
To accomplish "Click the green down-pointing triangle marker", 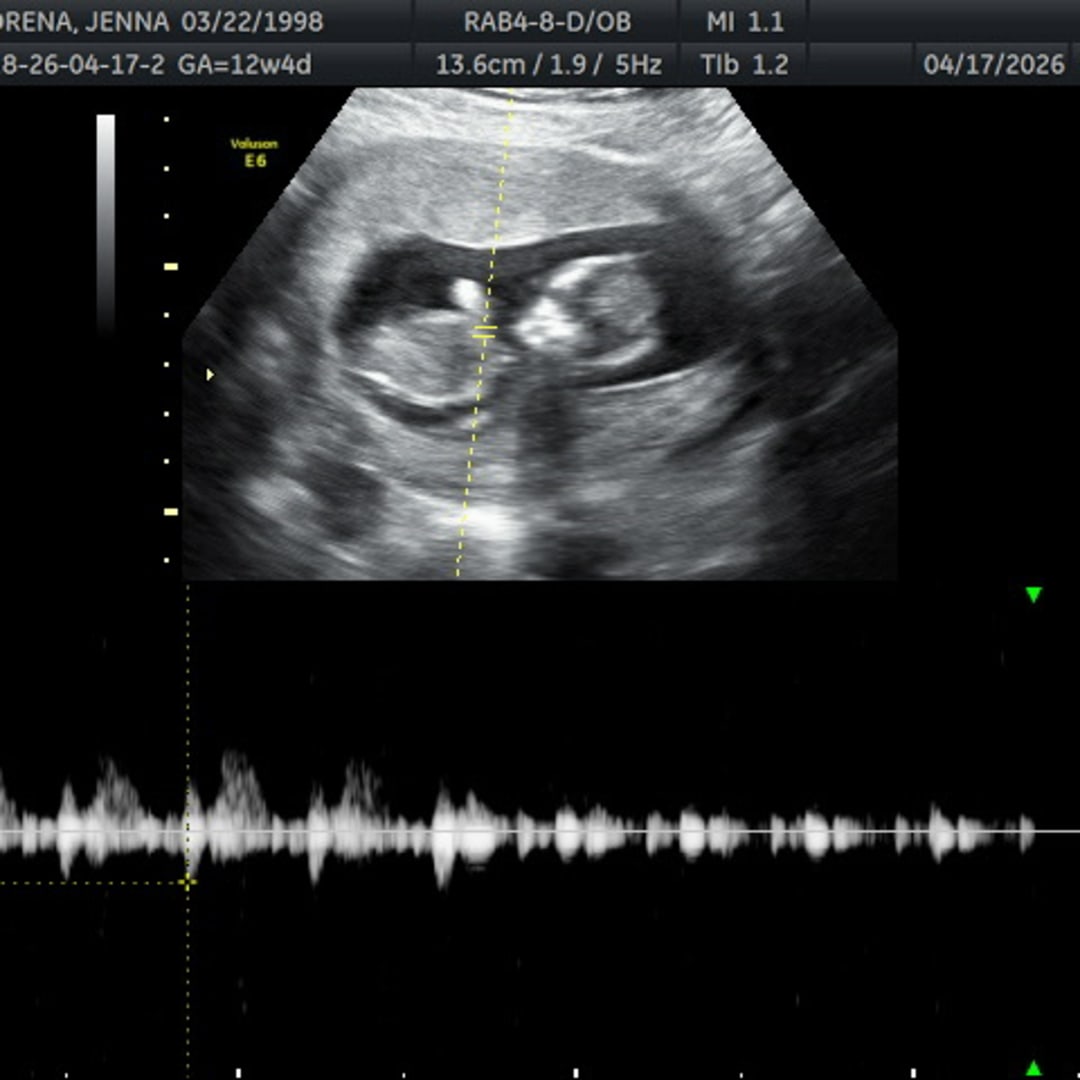I will tap(1033, 594).
